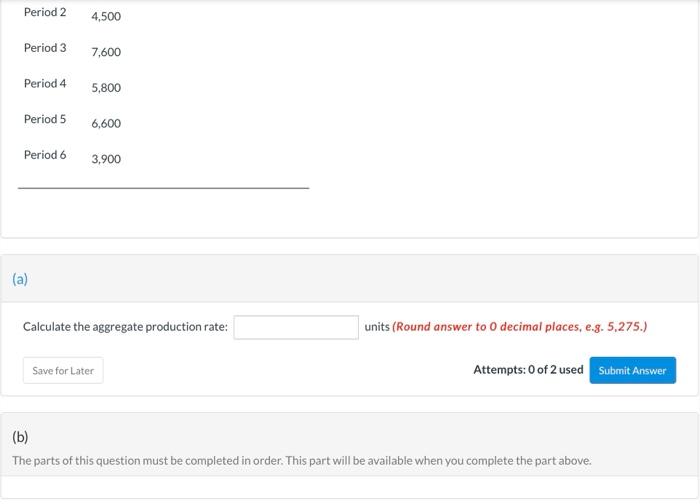Screen dimensions: 700x504
Task: Click the red rounding instructions text
Action: click(x=520, y=327)
